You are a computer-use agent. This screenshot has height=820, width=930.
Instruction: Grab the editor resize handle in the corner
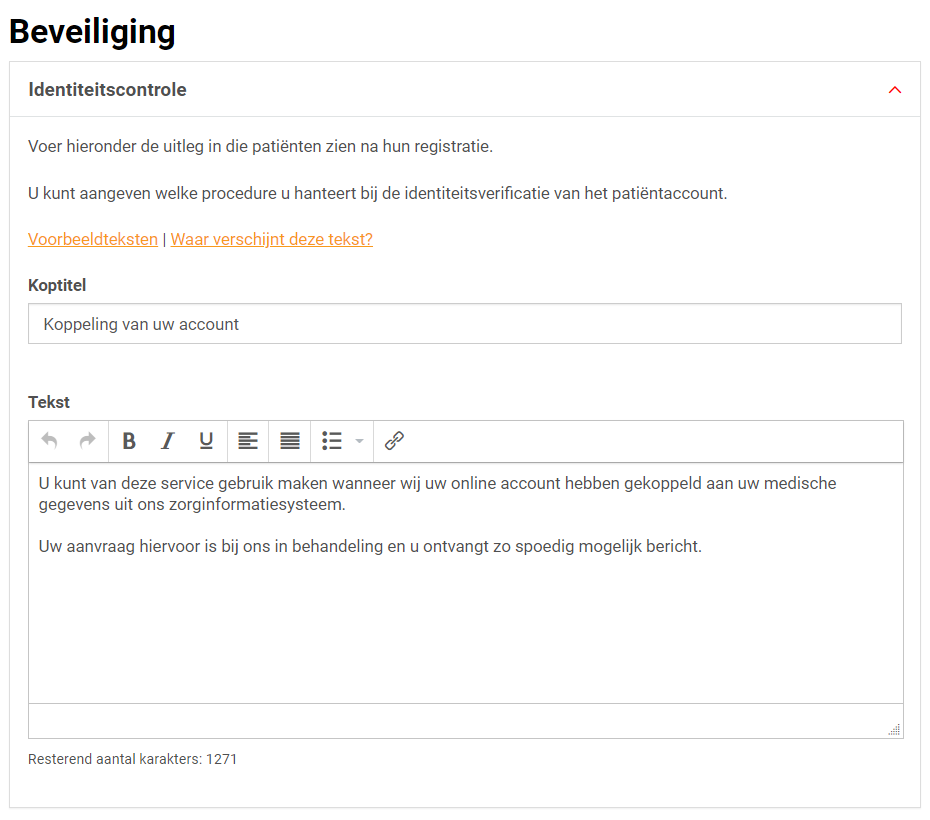(x=895, y=730)
